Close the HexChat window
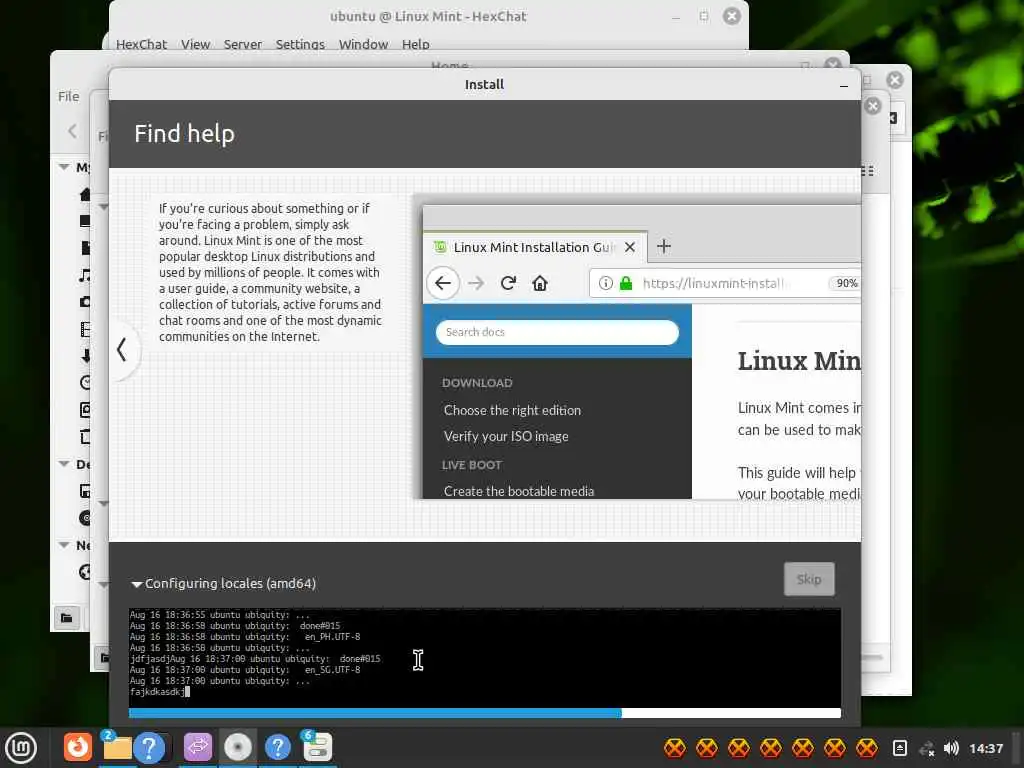1024x768 pixels. click(x=731, y=16)
